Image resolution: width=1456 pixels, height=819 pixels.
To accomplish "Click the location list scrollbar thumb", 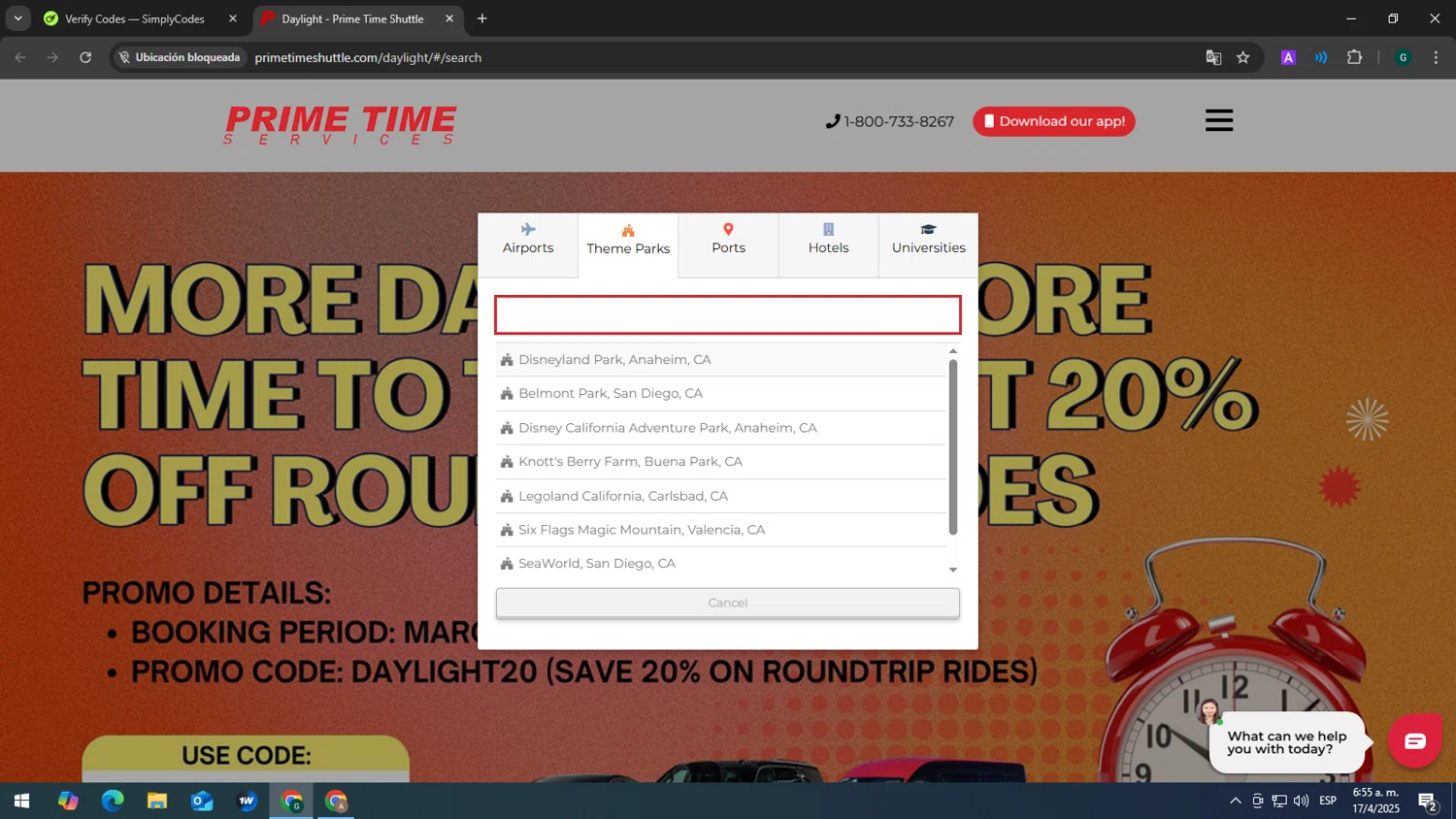I will coord(953,446).
